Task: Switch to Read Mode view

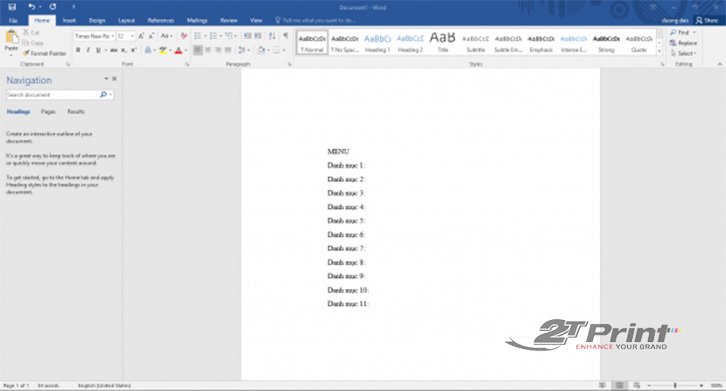Action: [602, 385]
